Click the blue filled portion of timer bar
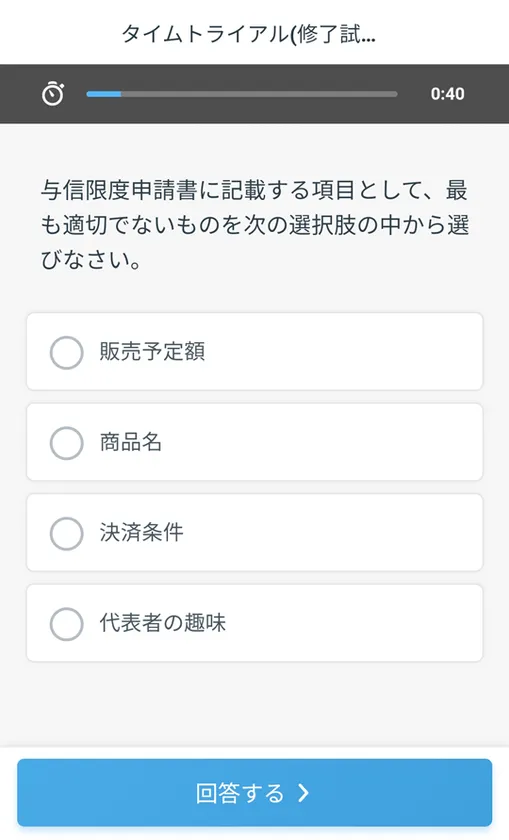The width and height of the screenshot is (509, 840). click(104, 94)
